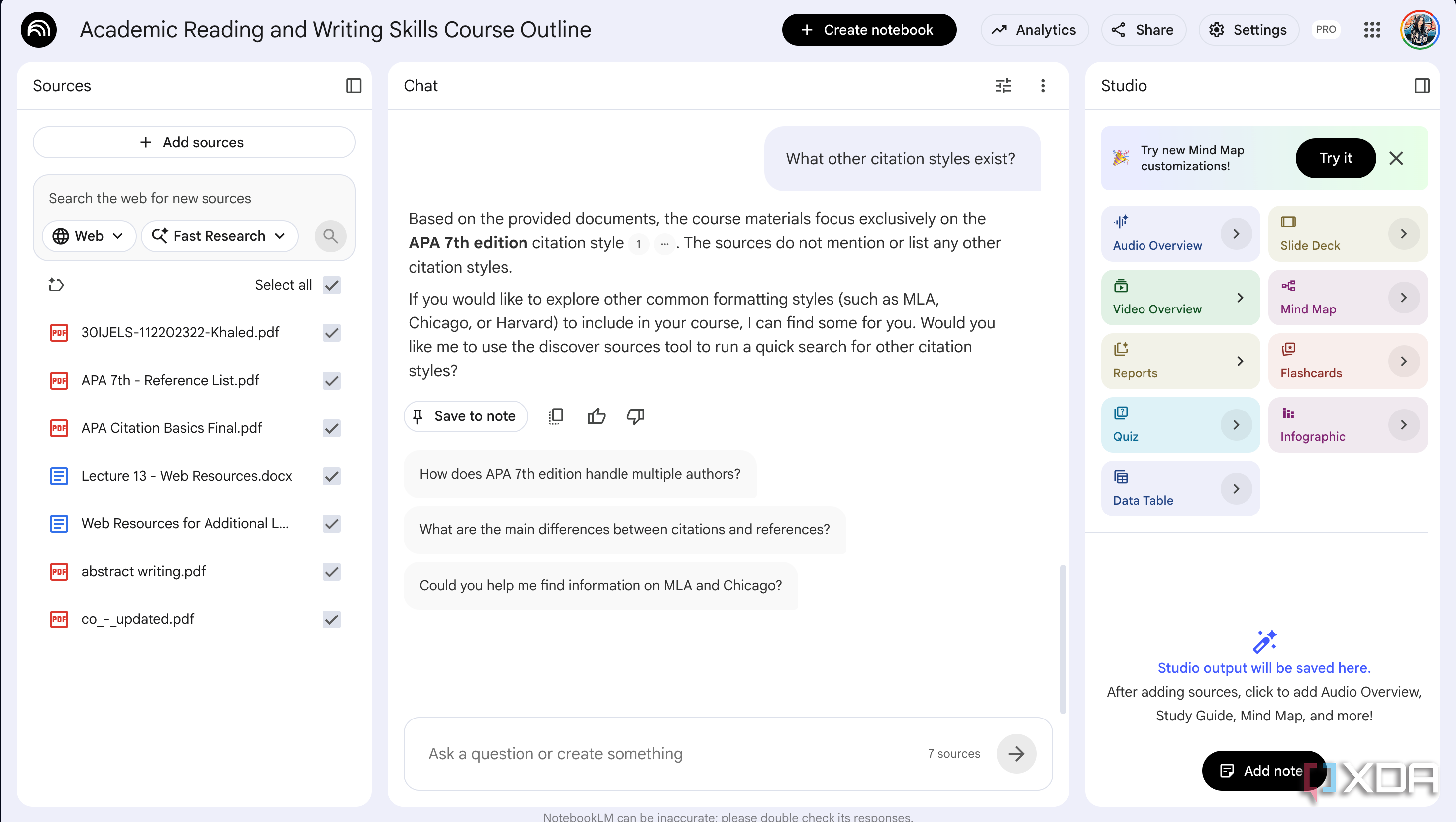This screenshot has height=822, width=1456.
Task: Expand Mind Map options arrow
Action: point(1403,298)
